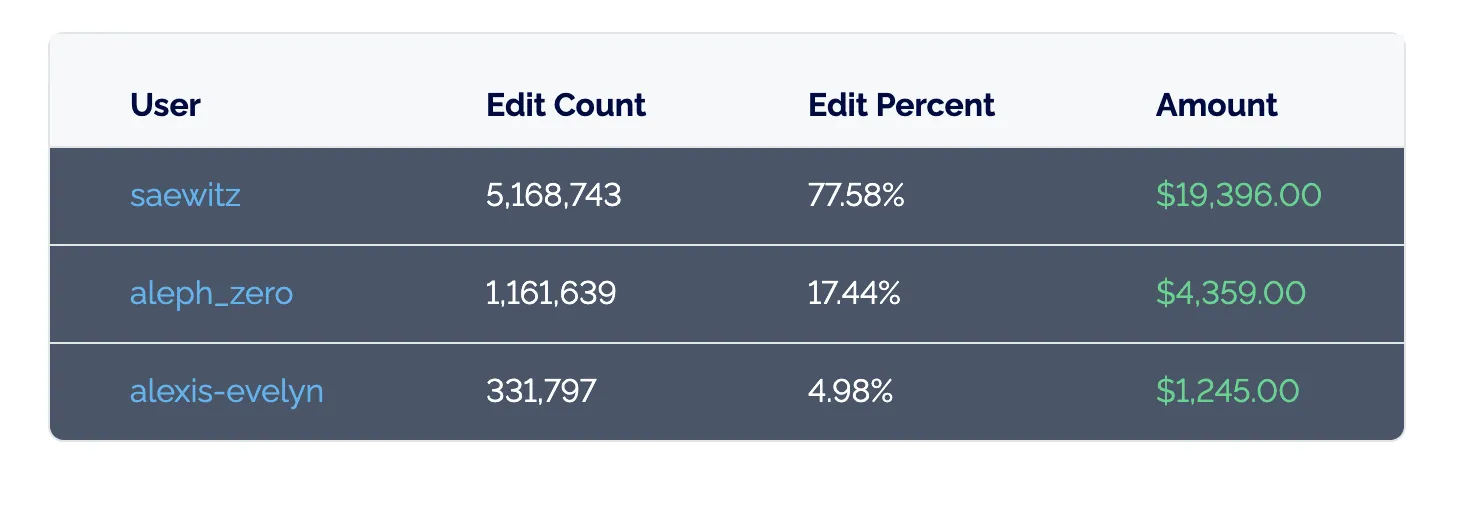Select the 1,161,639 edit count value

click(550, 293)
